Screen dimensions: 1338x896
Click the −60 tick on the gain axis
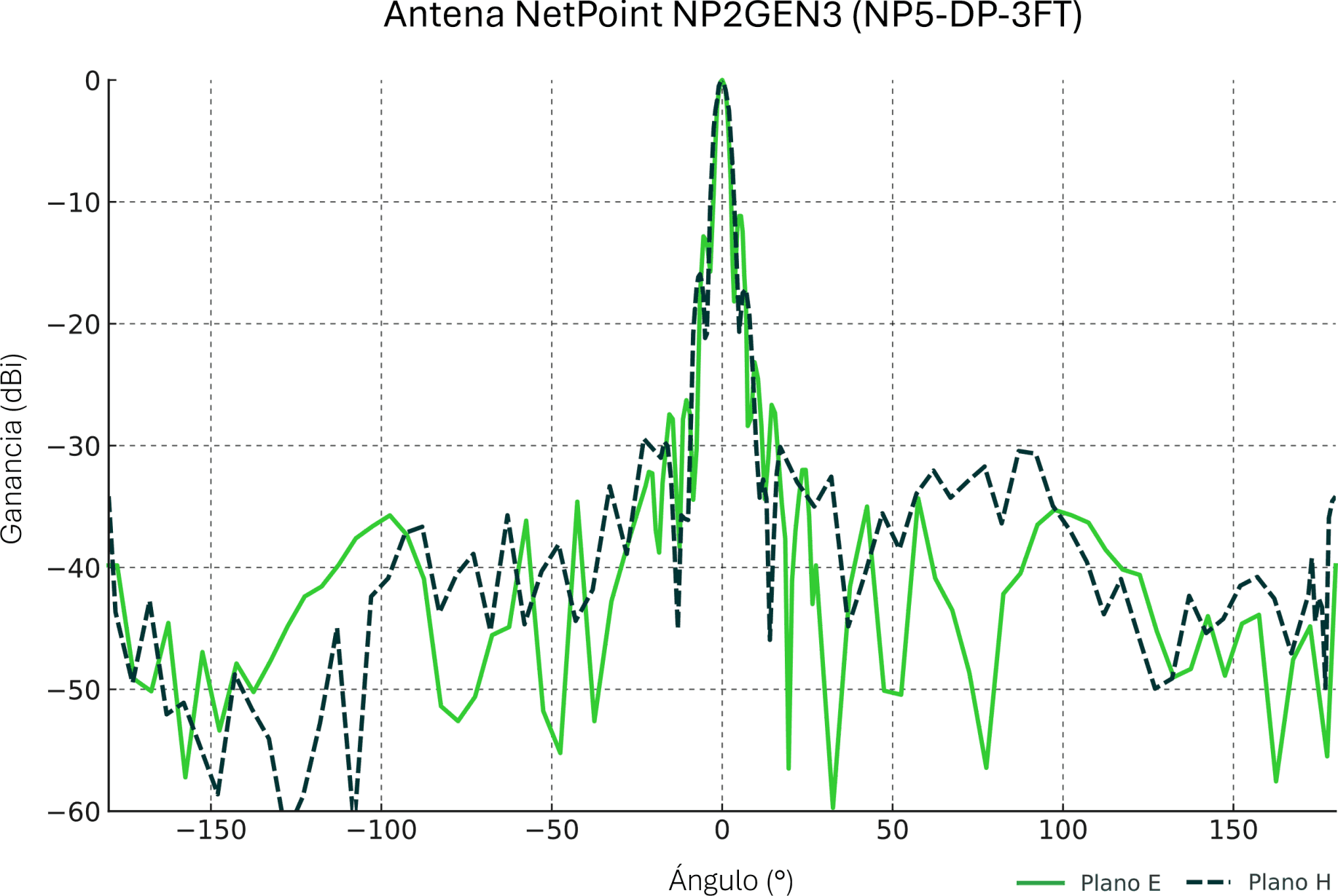click(74, 811)
